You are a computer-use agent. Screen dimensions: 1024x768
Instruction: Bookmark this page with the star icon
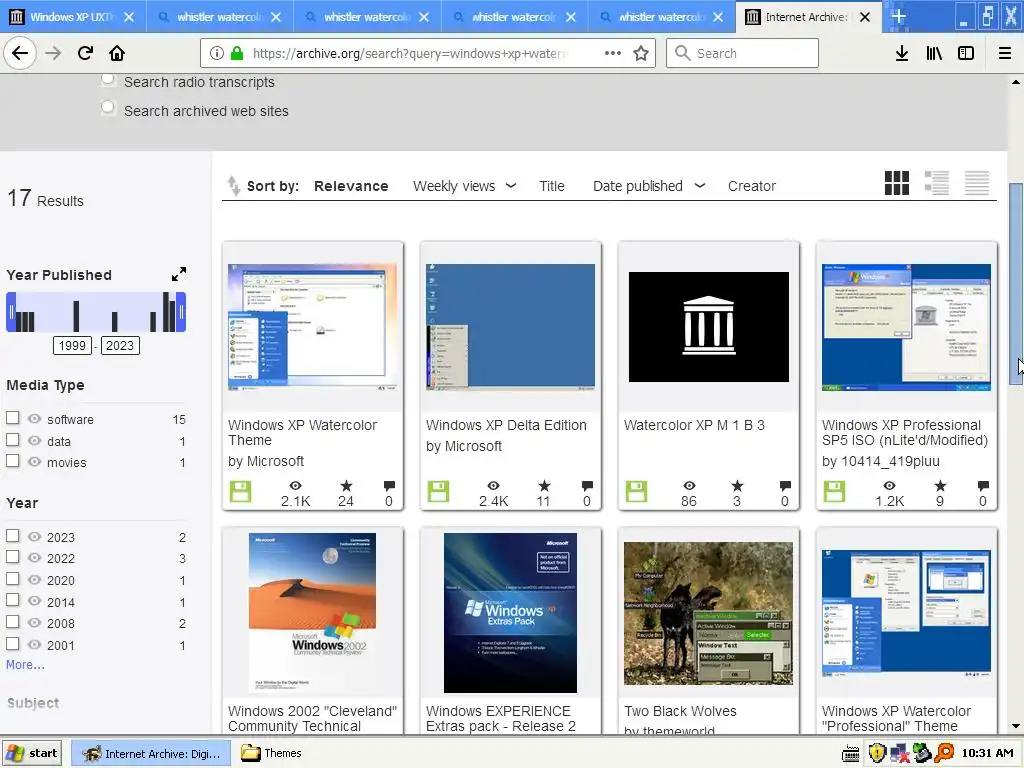[641, 54]
